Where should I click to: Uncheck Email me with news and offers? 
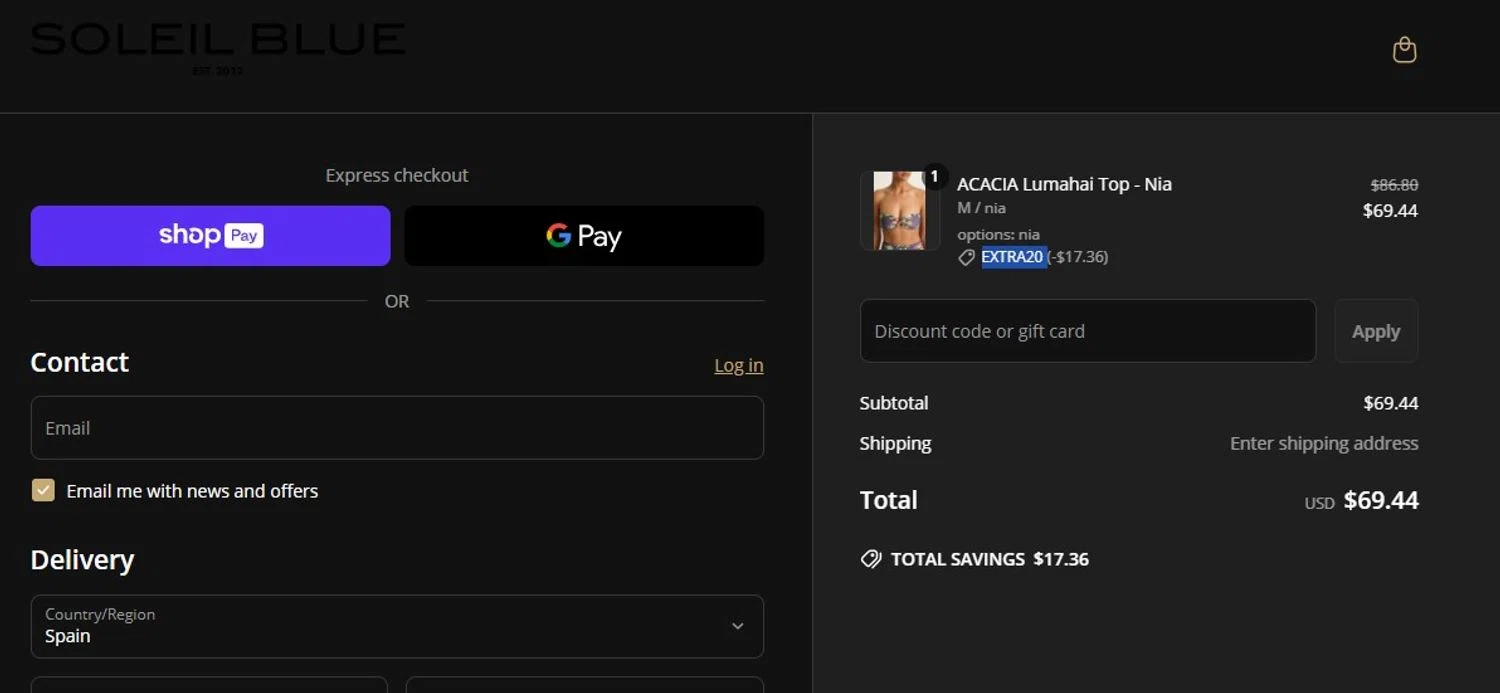[43, 490]
